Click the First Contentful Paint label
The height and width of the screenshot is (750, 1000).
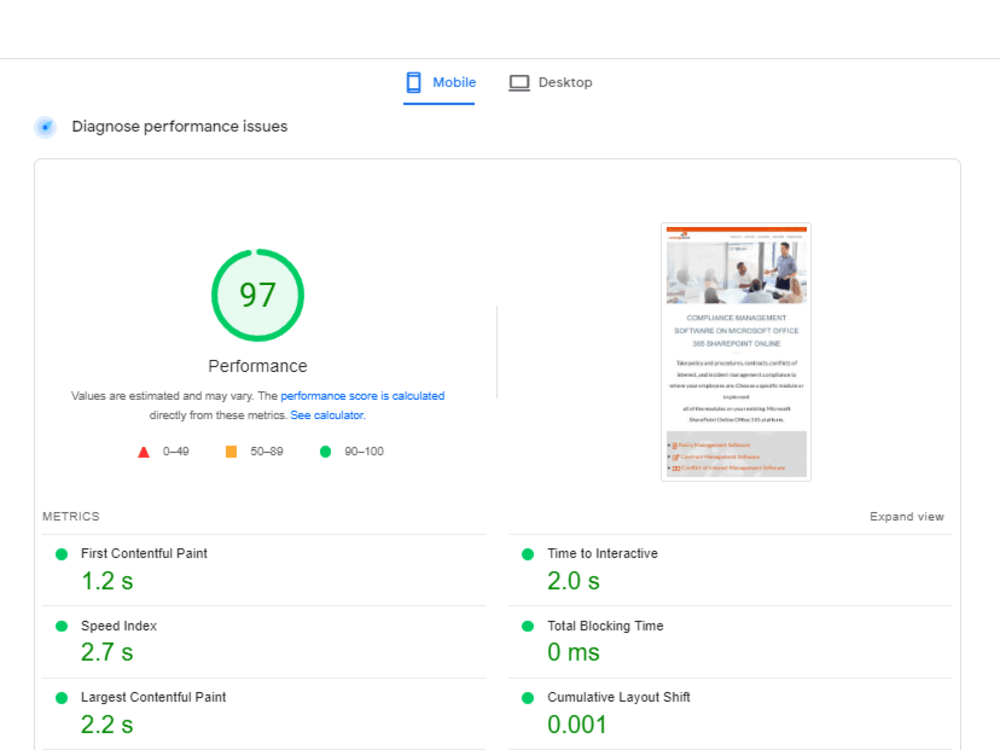144,554
